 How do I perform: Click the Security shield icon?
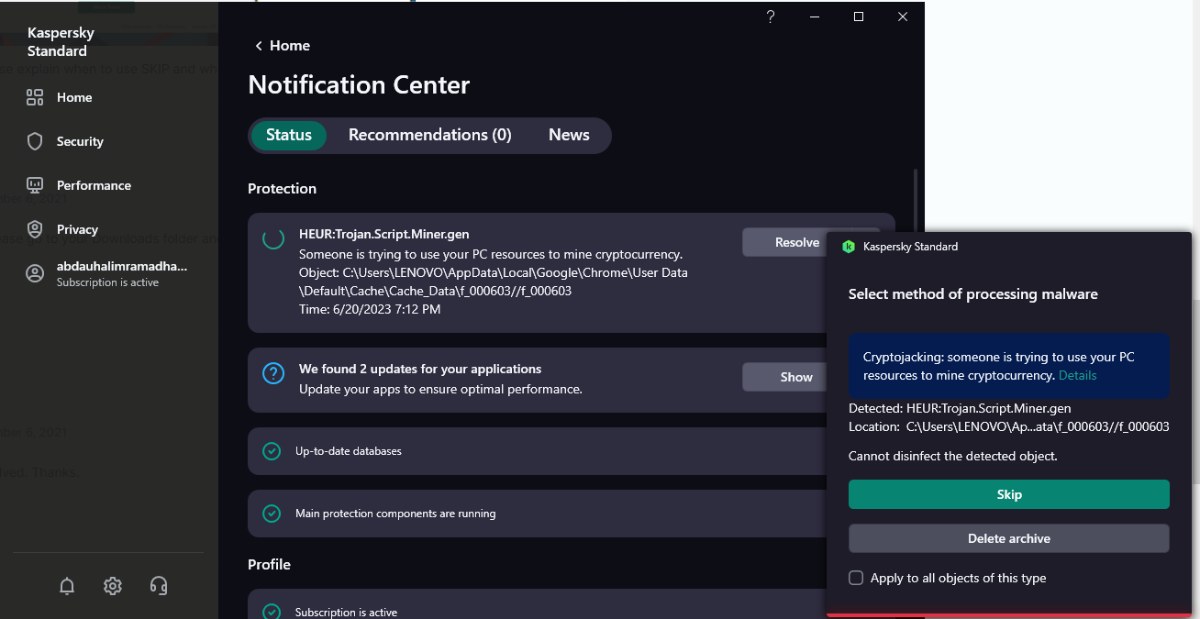click(x=35, y=141)
